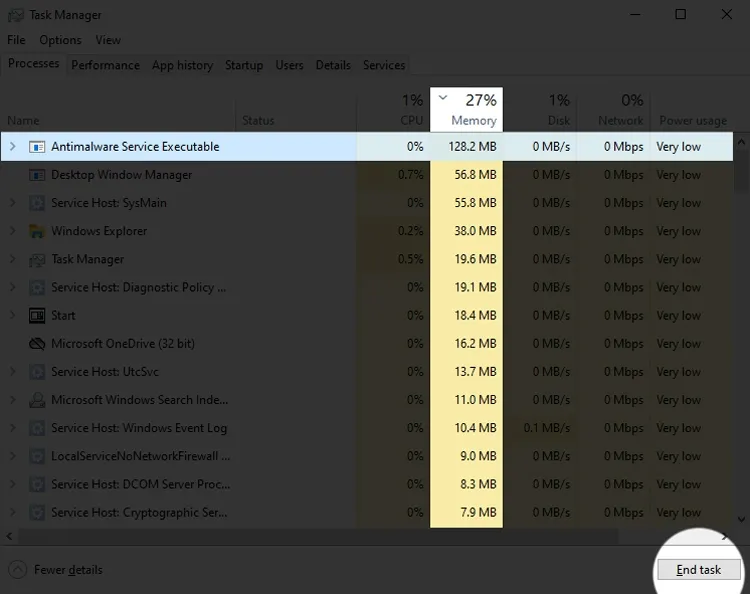Image resolution: width=750 pixels, height=594 pixels.
Task: Click the Windows Explorer folder icon
Action: (x=37, y=231)
